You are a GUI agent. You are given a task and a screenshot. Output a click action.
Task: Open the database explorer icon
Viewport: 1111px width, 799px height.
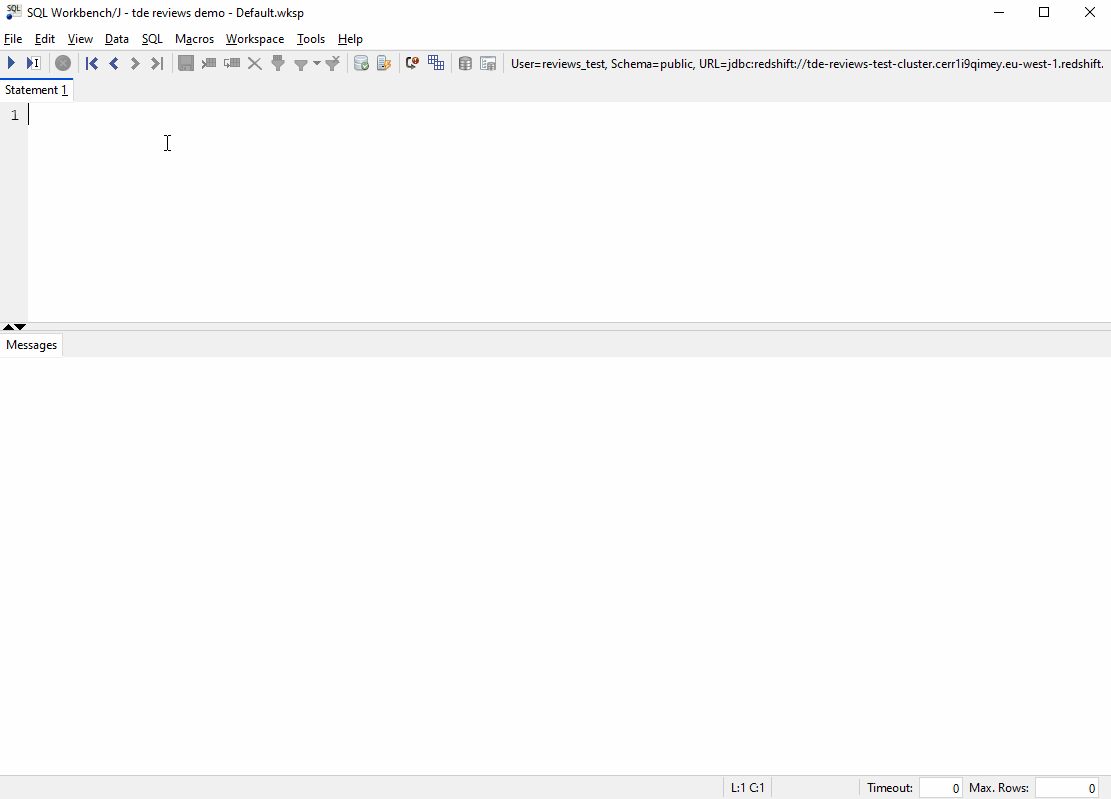tap(465, 63)
